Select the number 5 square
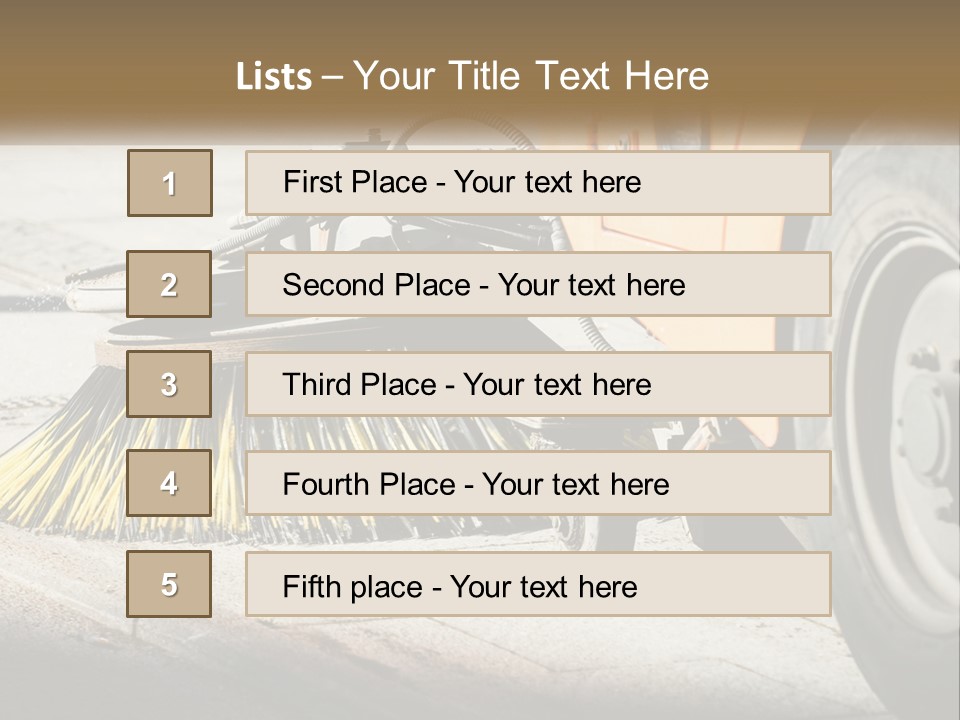 click(x=169, y=583)
